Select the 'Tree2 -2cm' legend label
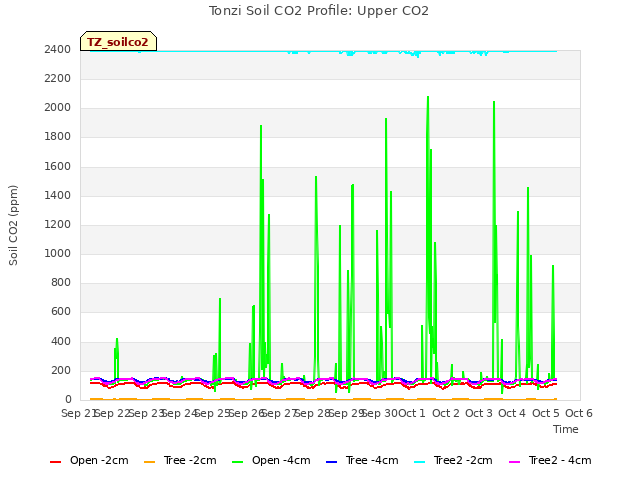 [x=463, y=460]
